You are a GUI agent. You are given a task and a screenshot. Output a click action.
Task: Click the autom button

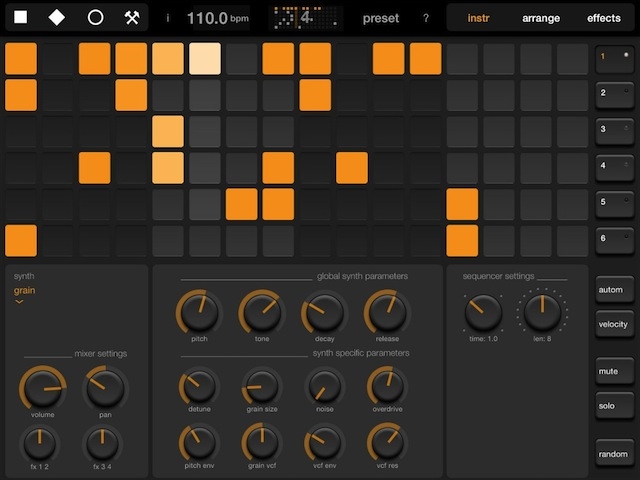[613, 288]
